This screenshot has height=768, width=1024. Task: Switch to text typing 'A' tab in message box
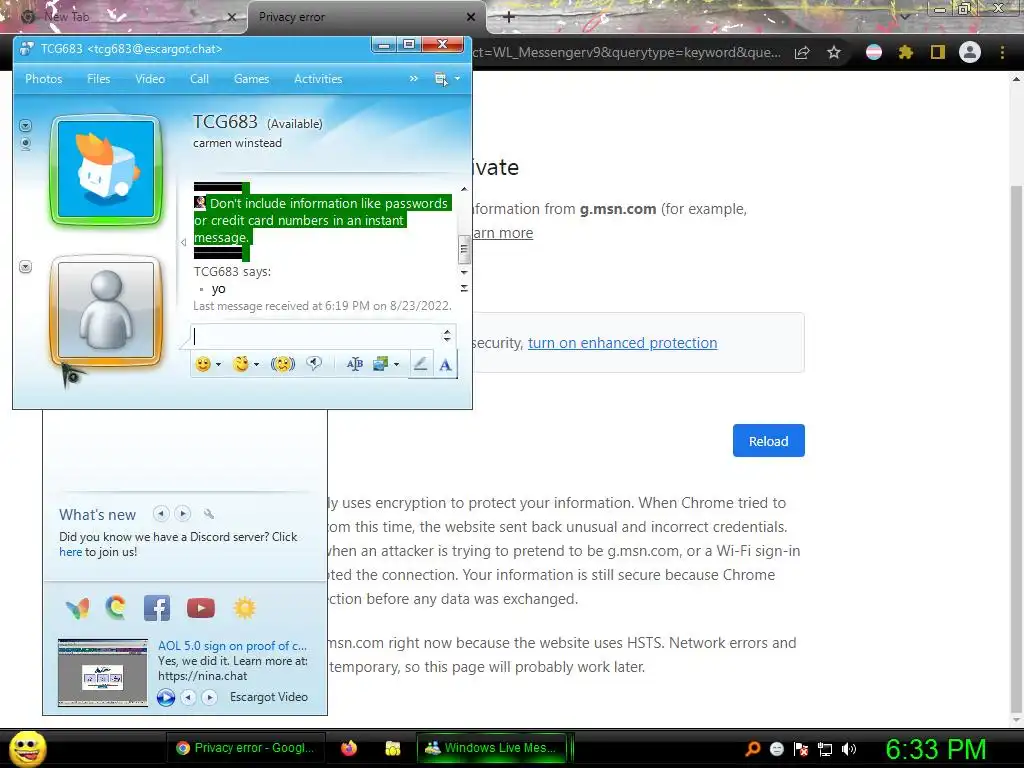click(445, 364)
